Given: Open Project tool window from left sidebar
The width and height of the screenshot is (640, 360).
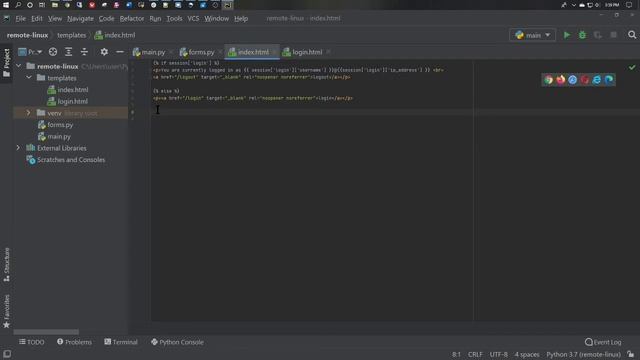Looking at the screenshot, I should pos(7,62).
